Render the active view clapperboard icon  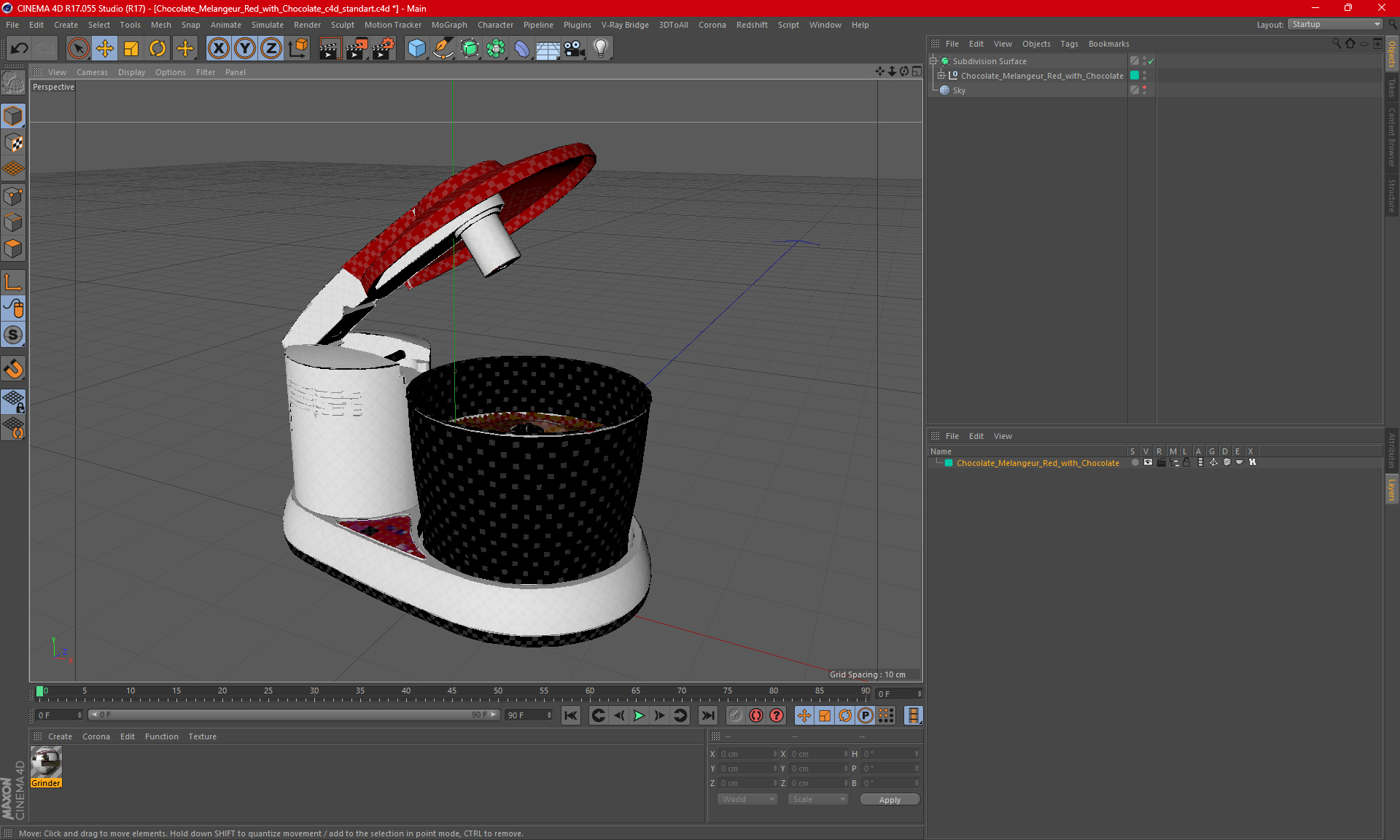330,49
